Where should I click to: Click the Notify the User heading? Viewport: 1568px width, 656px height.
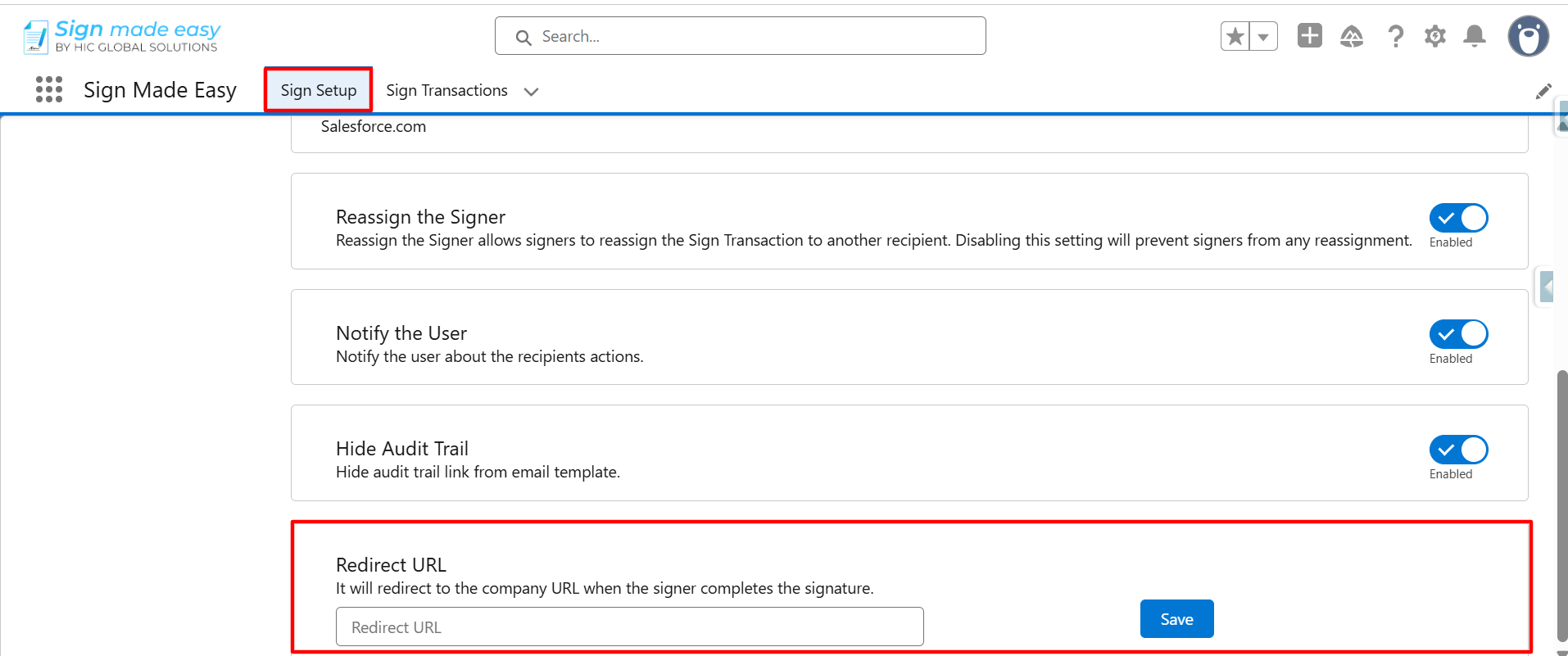[x=401, y=333]
